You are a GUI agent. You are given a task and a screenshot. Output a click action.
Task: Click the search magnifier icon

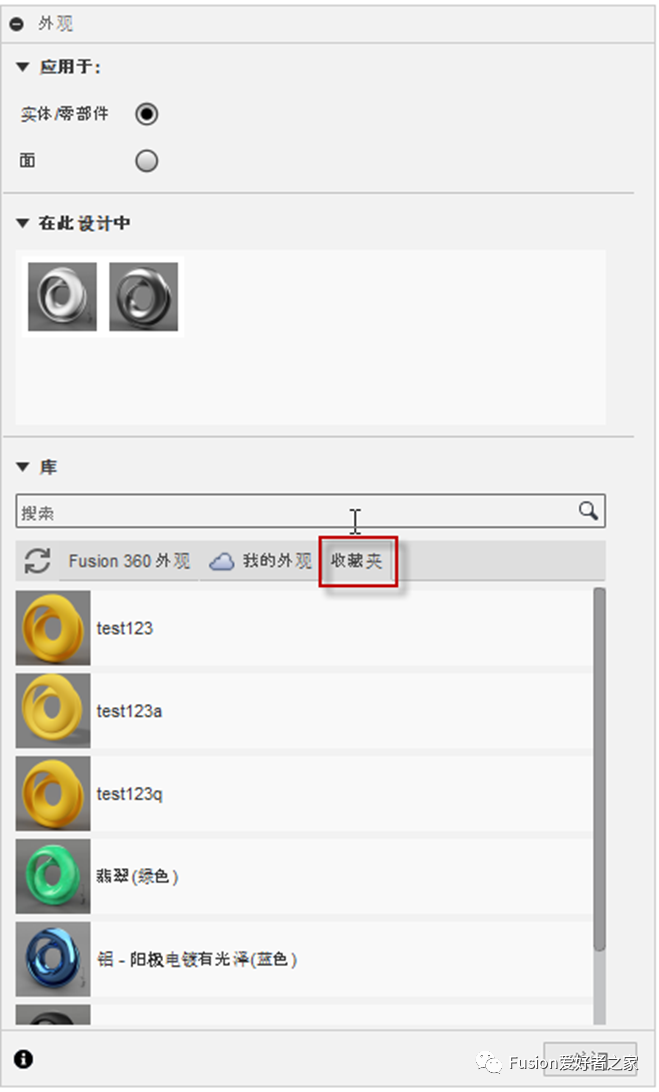(589, 511)
